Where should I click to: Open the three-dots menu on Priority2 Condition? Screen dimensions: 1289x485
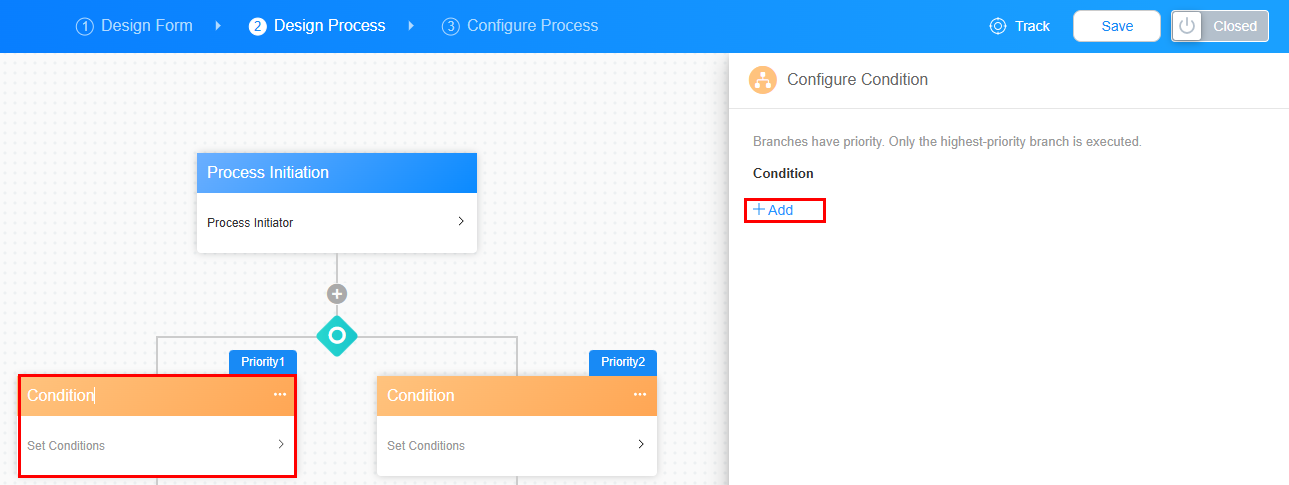coord(640,395)
